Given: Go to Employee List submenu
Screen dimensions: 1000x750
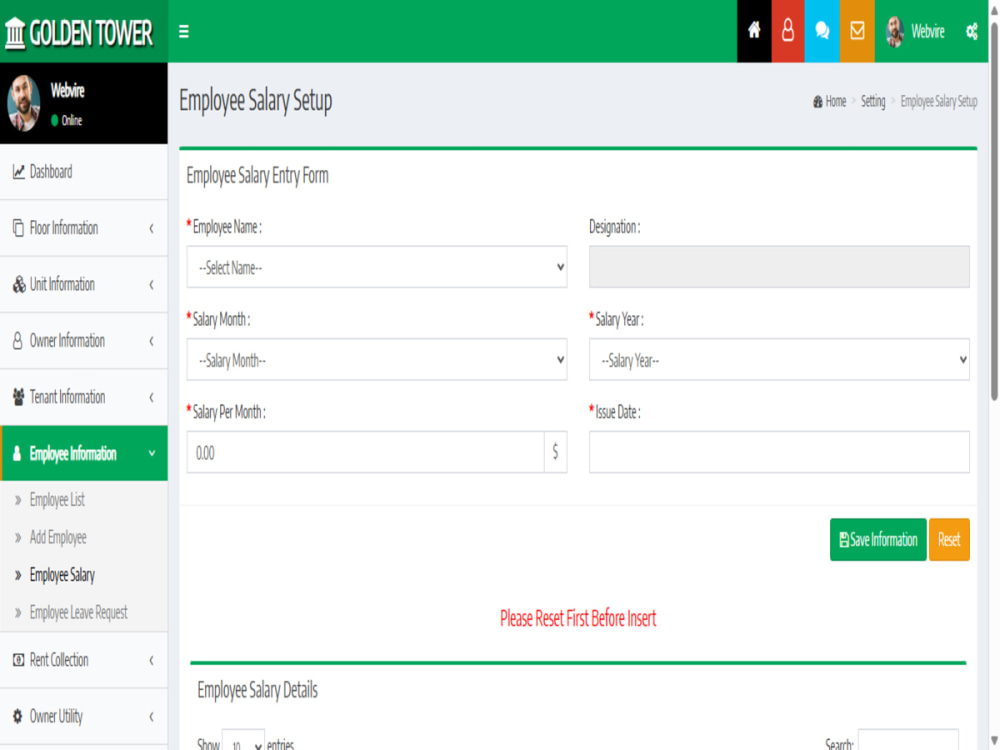Looking at the screenshot, I should [x=57, y=500].
